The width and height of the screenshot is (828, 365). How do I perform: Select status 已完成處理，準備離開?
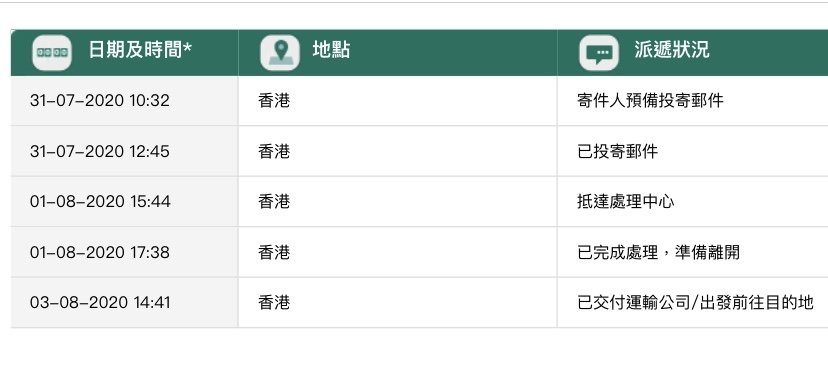pyautogui.click(x=658, y=252)
